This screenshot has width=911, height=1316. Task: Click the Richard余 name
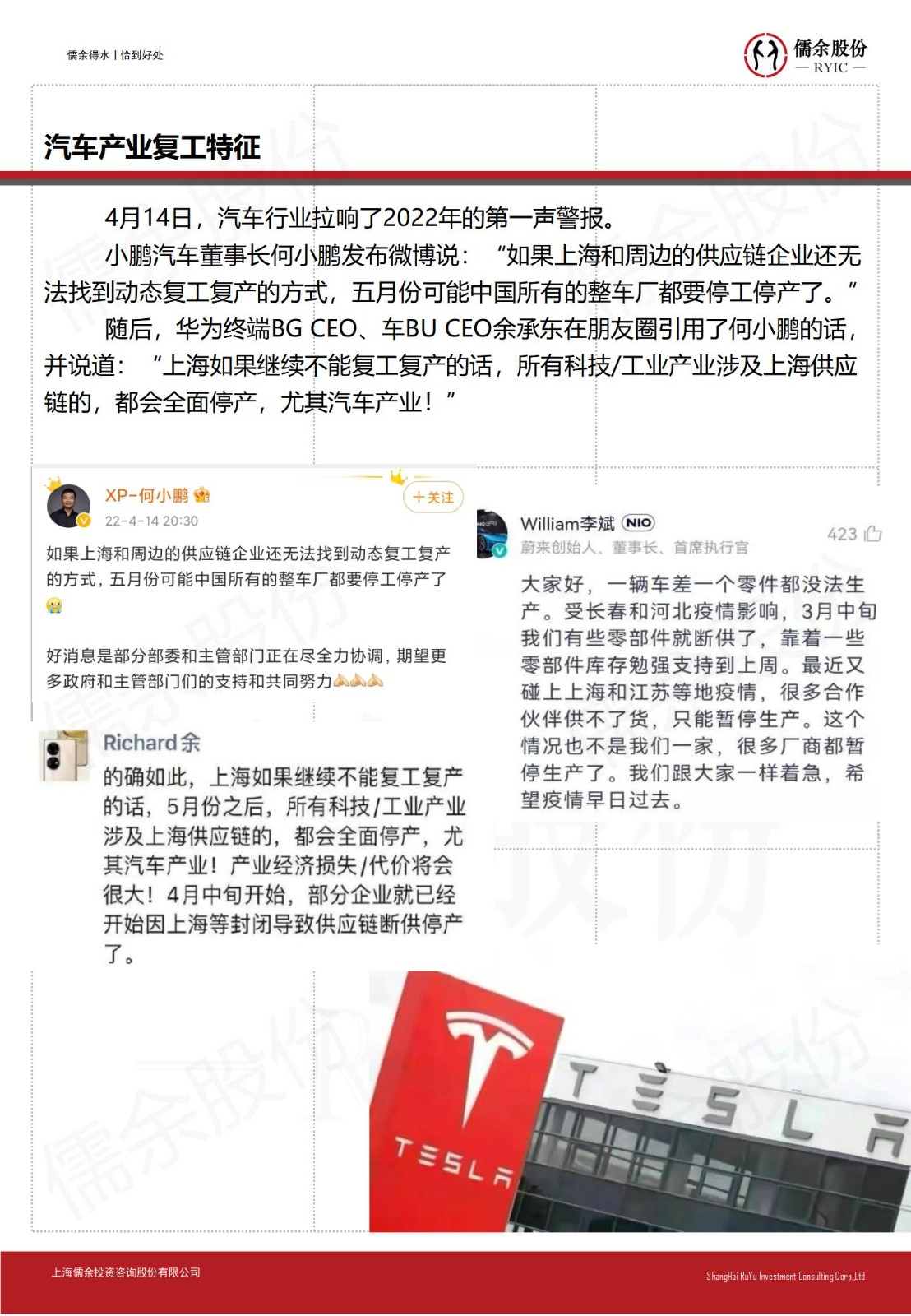(x=151, y=743)
